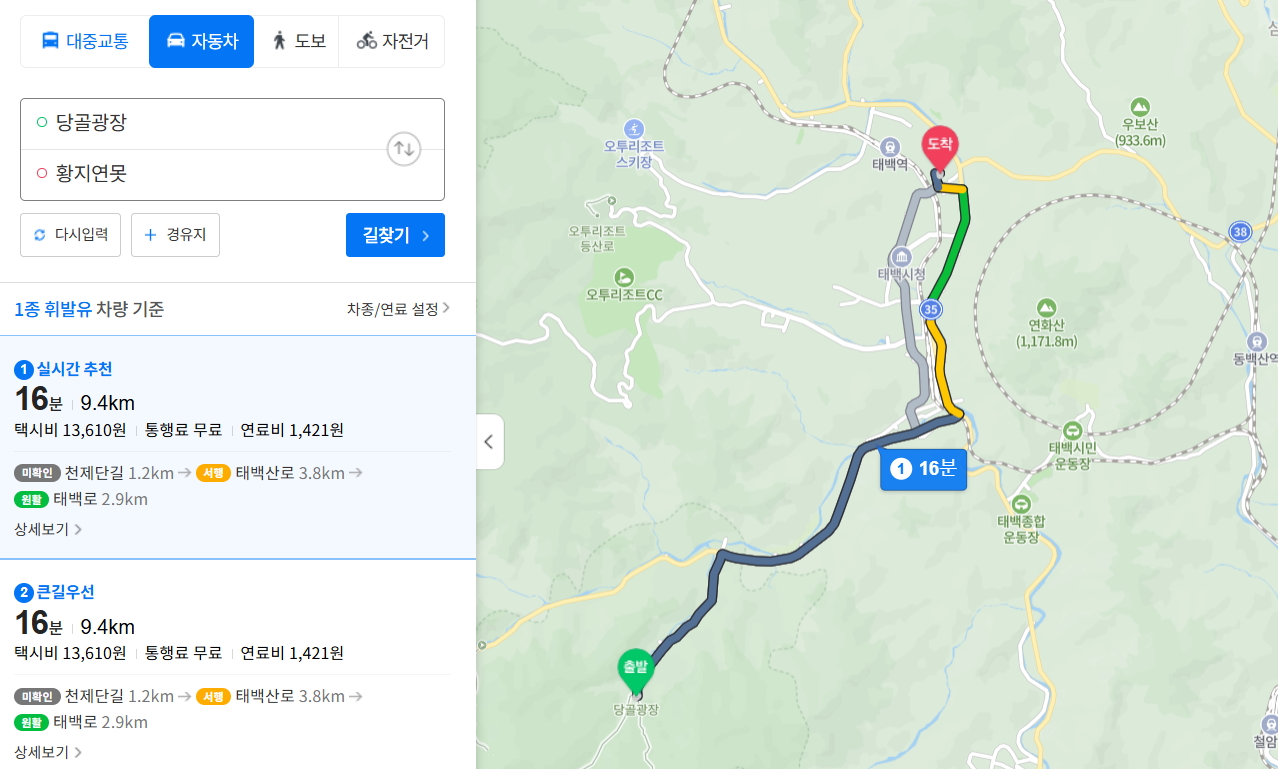Expand 상세보기 for the 큰길우선 route
The width and height of the screenshot is (1278, 769).
[48, 752]
